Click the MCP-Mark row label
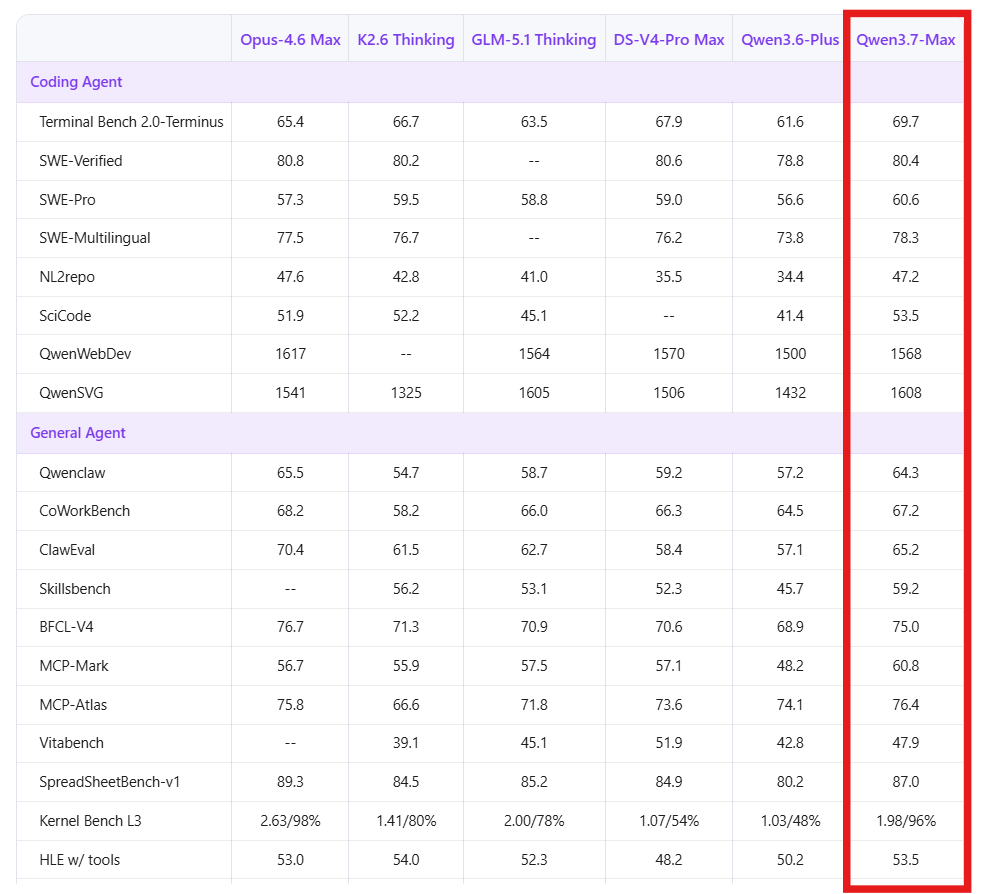 (x=74, y=665)
